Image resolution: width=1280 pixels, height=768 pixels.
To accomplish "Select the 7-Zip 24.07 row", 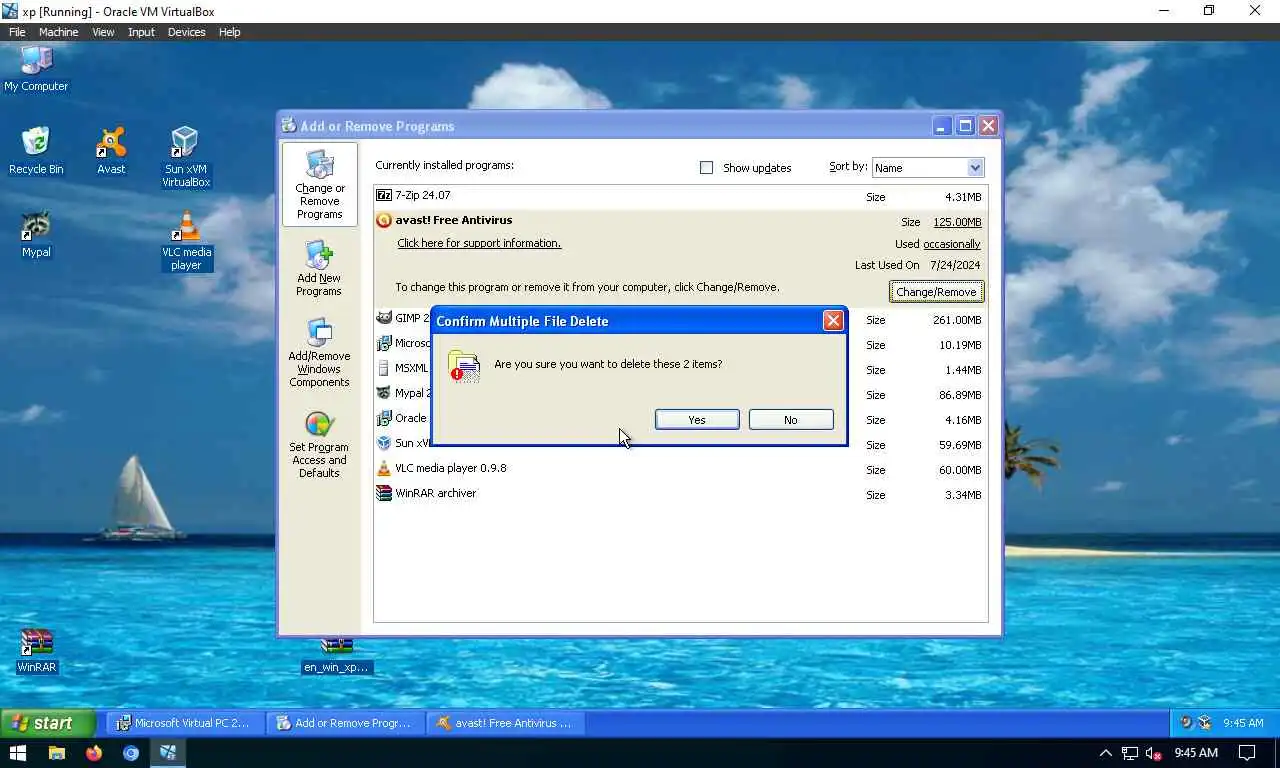I will [x=680, y=196].
